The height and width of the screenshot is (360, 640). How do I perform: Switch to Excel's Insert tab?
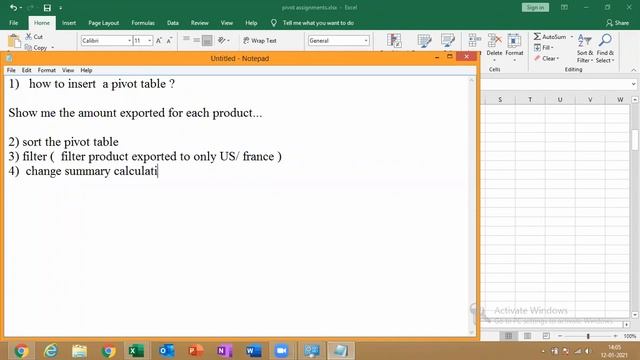[x=69, y=23]
